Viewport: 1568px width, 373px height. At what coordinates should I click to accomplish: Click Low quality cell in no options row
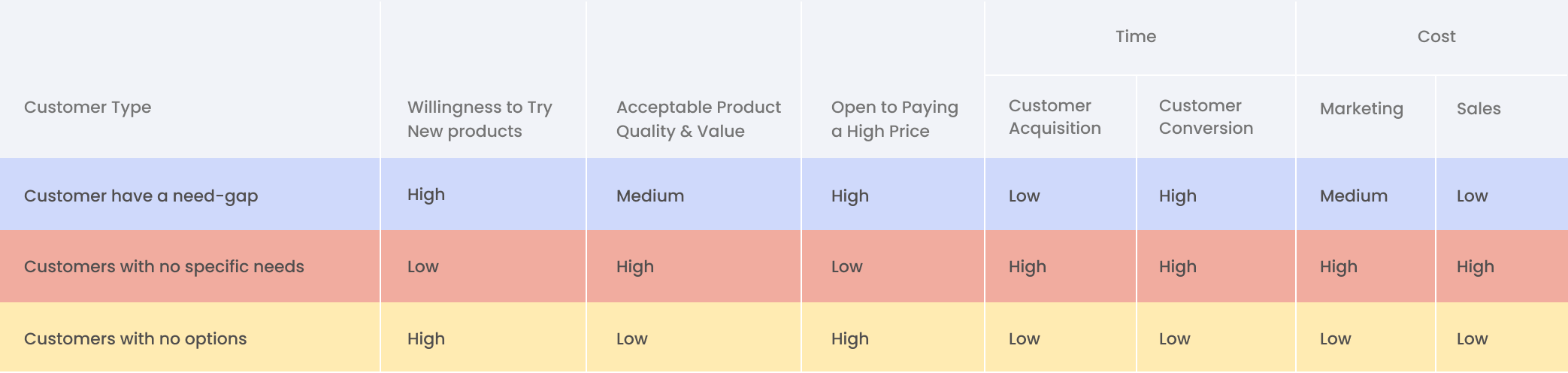click(x=632, y=339)
